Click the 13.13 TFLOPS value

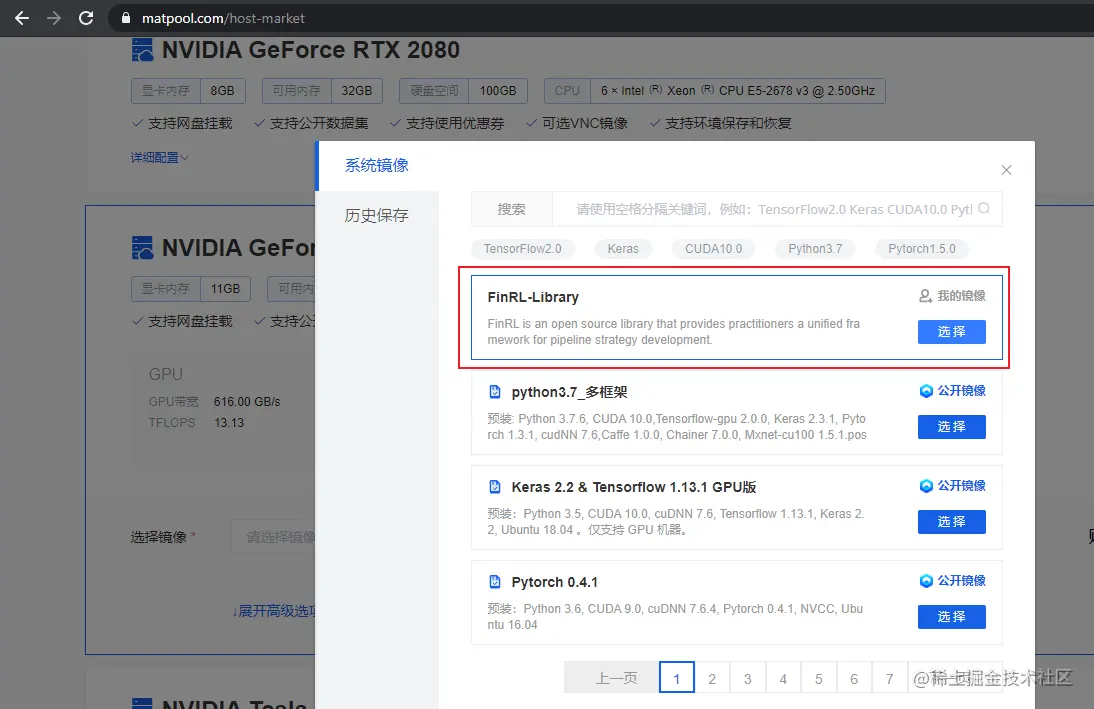(x=229, y=423)
